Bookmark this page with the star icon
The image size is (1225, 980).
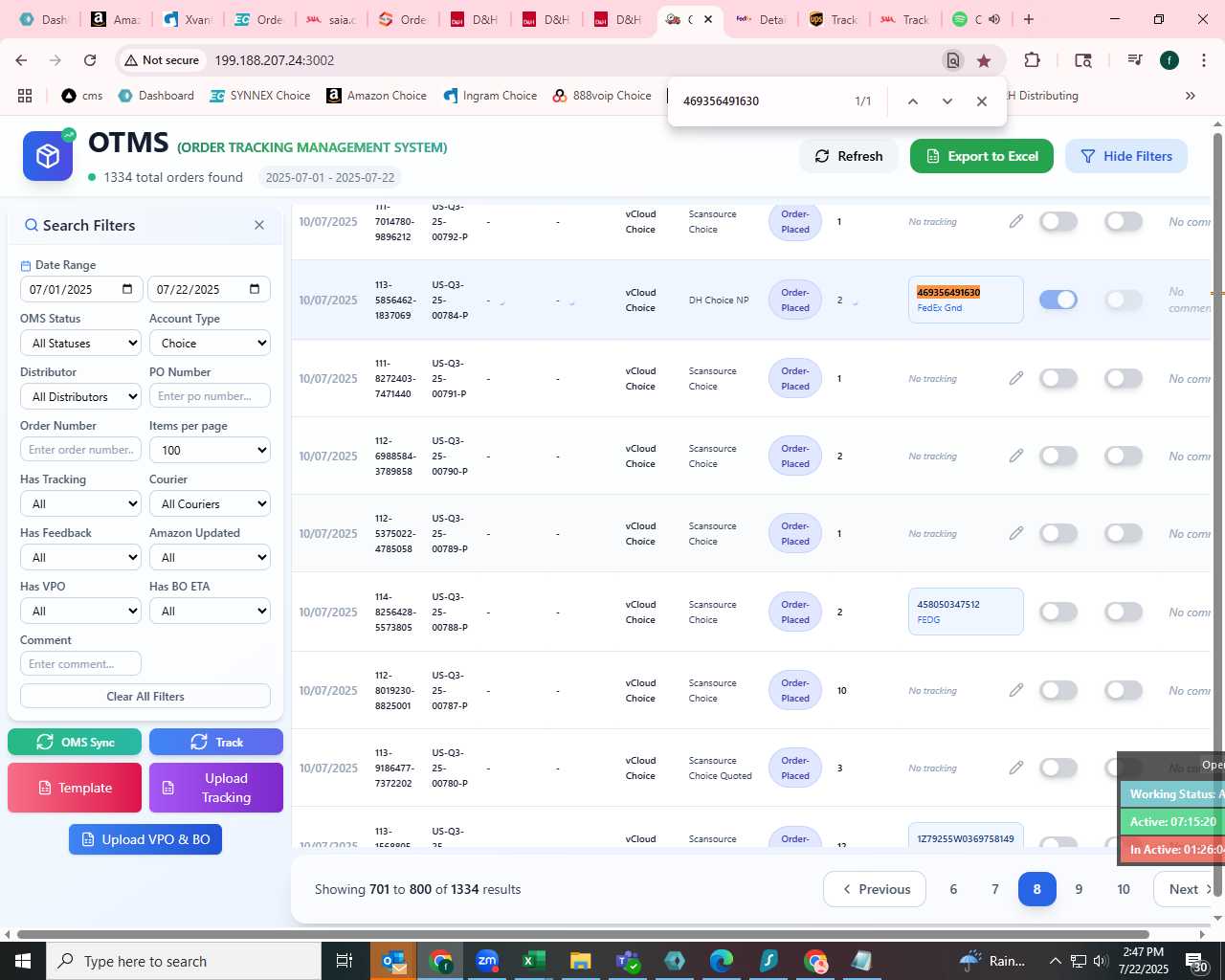pyautogui.click(x=984, y=60)
